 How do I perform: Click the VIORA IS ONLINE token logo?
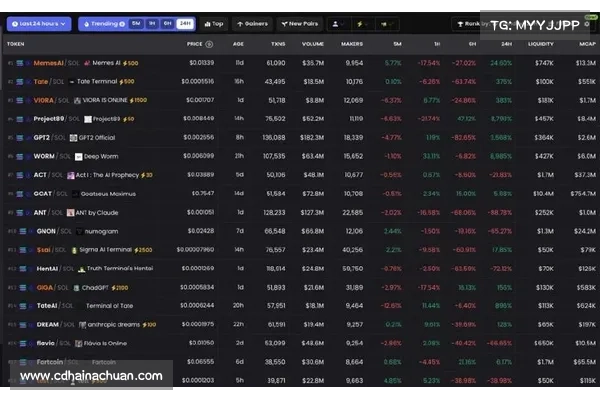(77, 100)
